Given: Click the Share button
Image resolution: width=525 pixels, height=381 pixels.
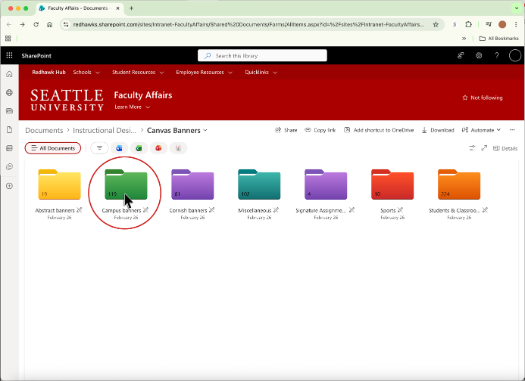Looking at the screenshot, I should tap(286, 130).
